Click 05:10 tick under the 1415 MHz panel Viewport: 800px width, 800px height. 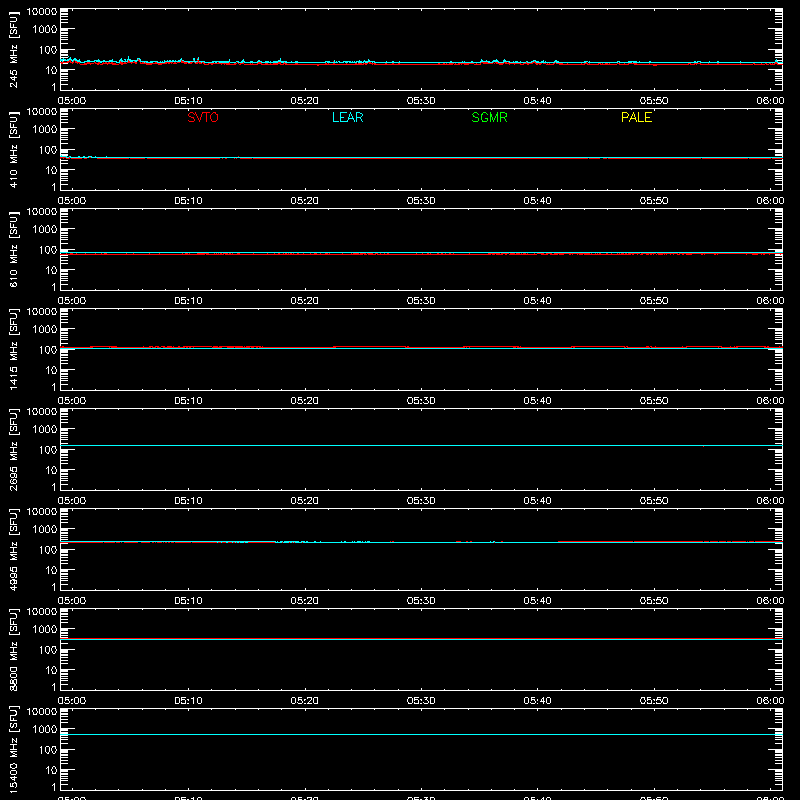point(188,401)
